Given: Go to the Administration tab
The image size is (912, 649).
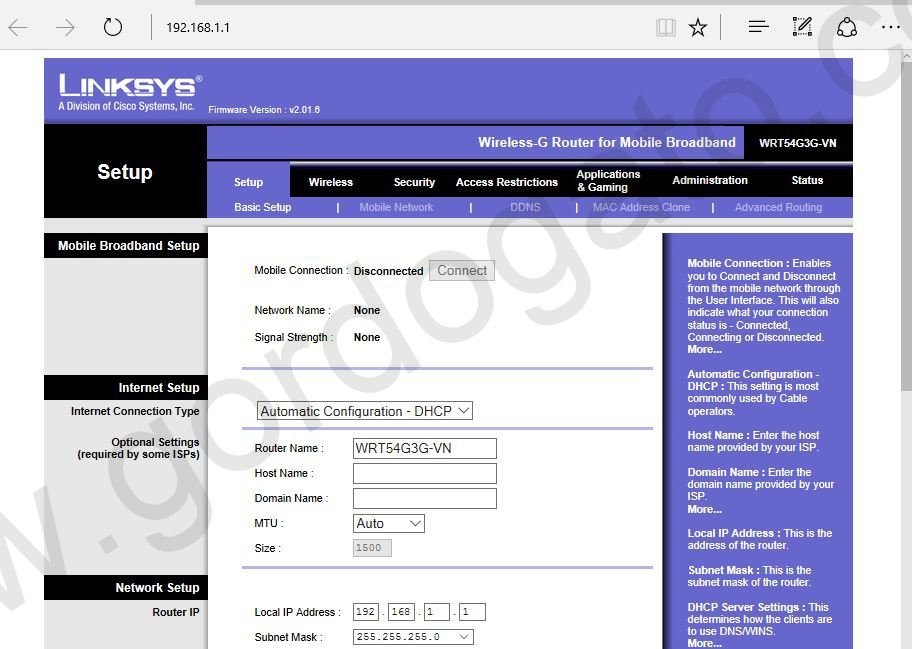Looking at the screenshot, I should tap(709, 182).
